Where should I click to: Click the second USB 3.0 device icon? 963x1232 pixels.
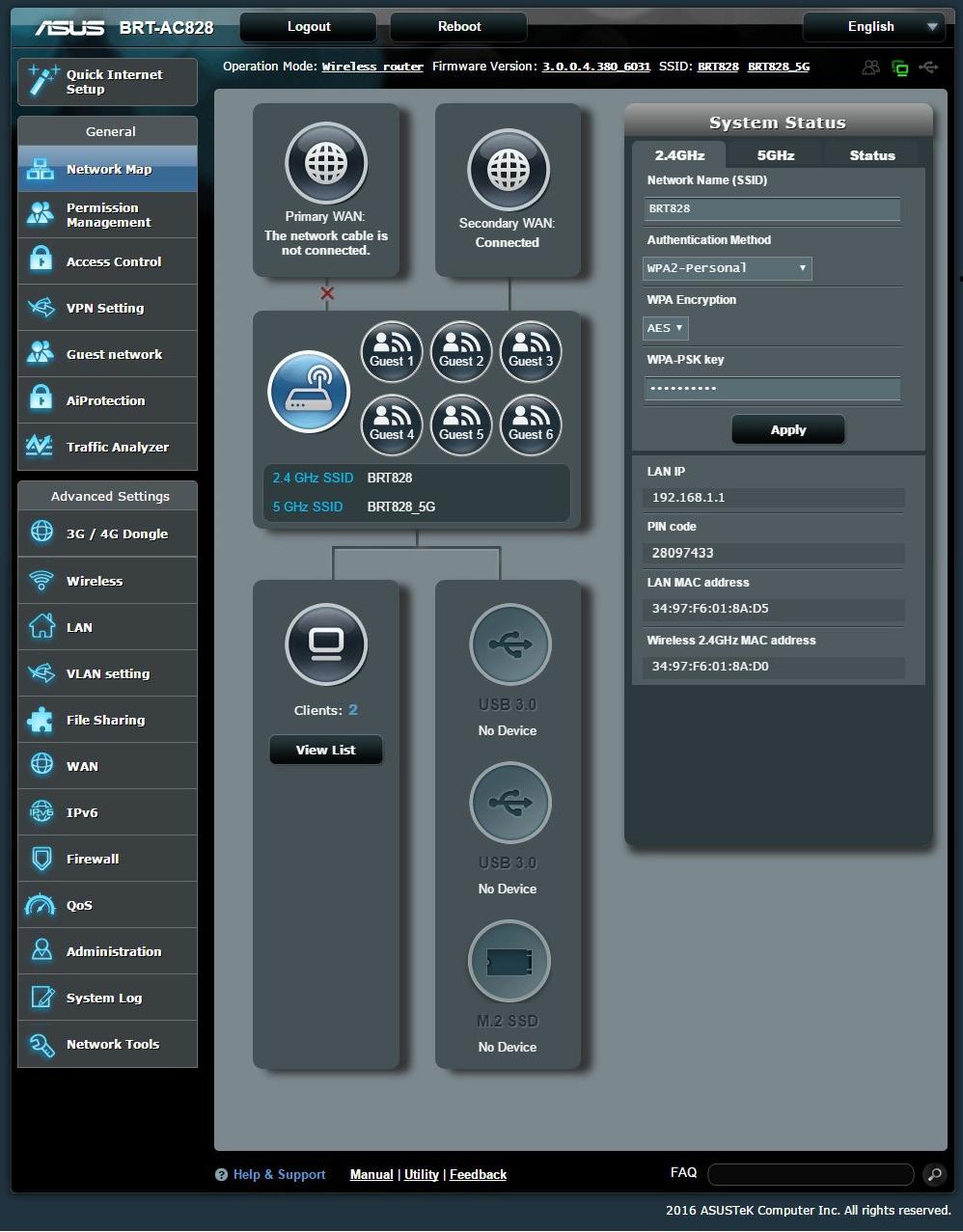coord(510,803)
